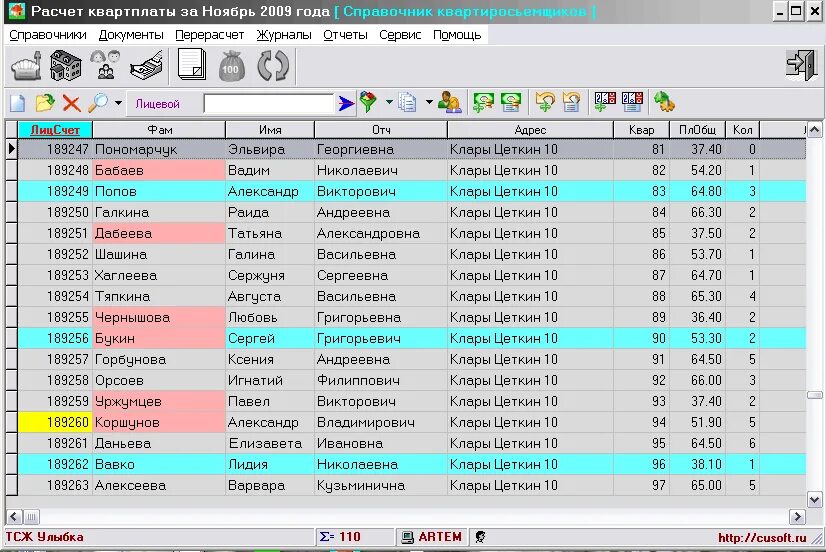Click the vertical scrollbar up arrow
Image resolution: width=826 pixels, height=552 pixels.
(814, 130)
